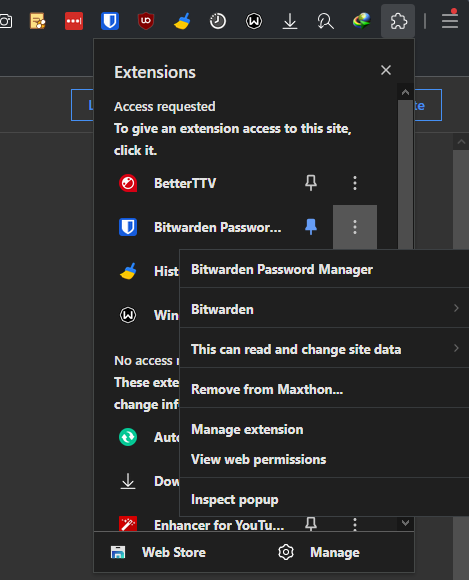The image size is (469, 580).
Task: Select Bitwarden Password Manager menu header
Action: click(324, 269)
